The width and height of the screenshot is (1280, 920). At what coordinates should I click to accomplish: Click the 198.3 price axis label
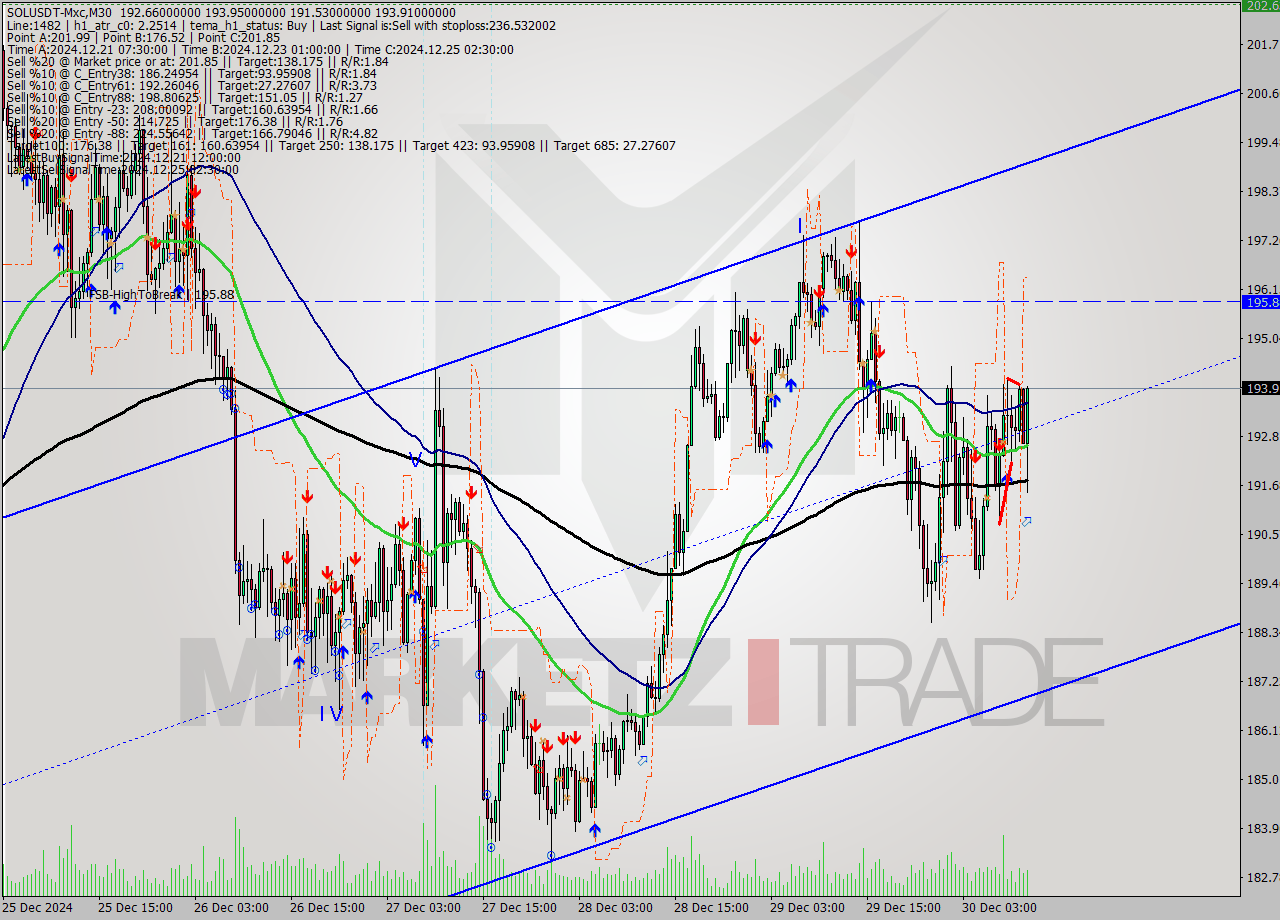[1262, 191]
